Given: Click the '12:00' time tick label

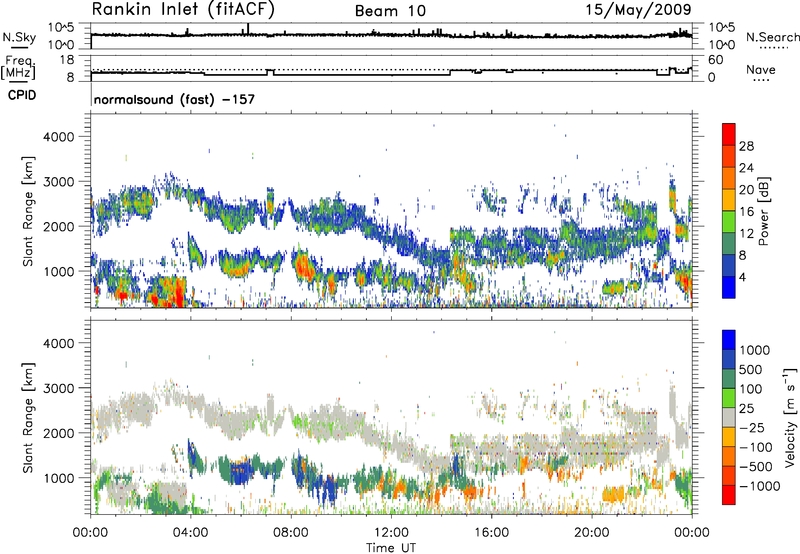Looking at the screenshot, I should point(391,533).
